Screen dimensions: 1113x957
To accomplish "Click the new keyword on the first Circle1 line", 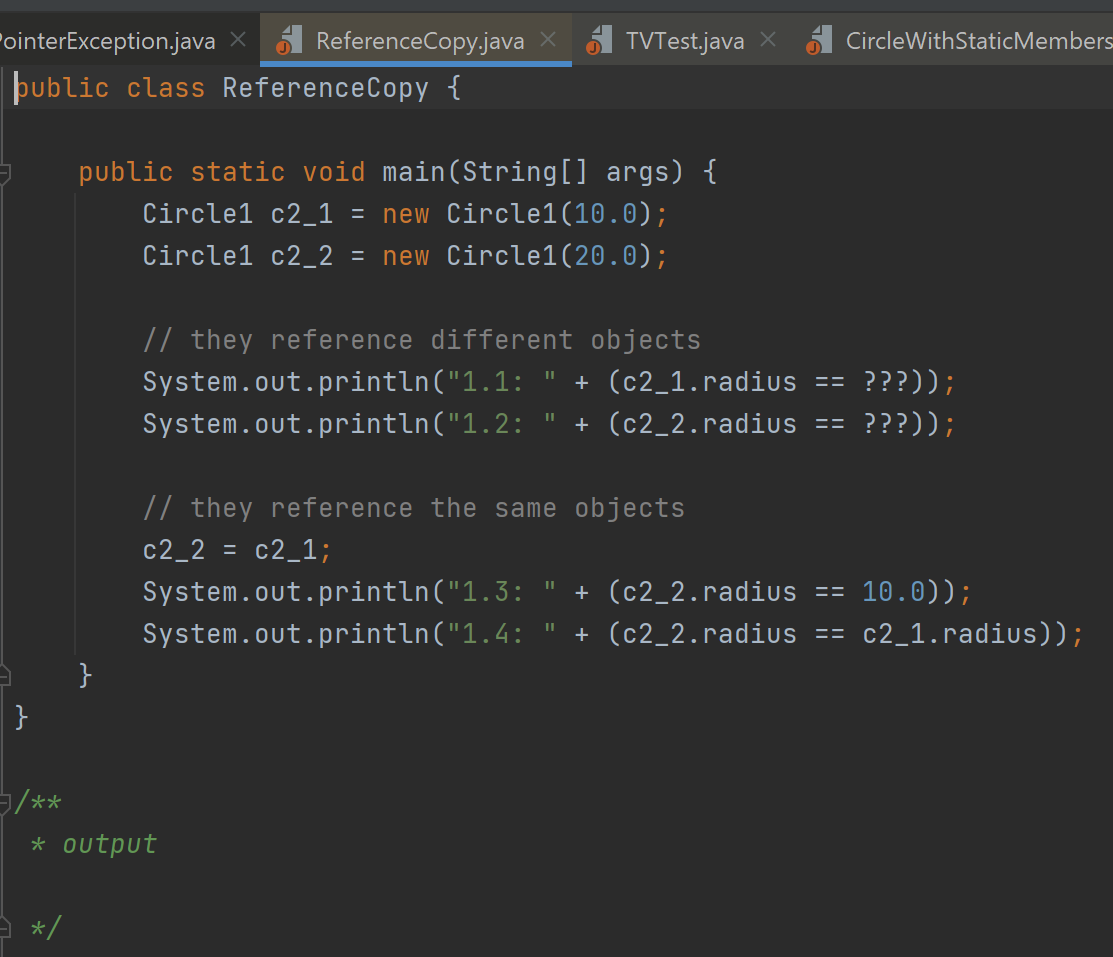I will (x=405, y=213).
